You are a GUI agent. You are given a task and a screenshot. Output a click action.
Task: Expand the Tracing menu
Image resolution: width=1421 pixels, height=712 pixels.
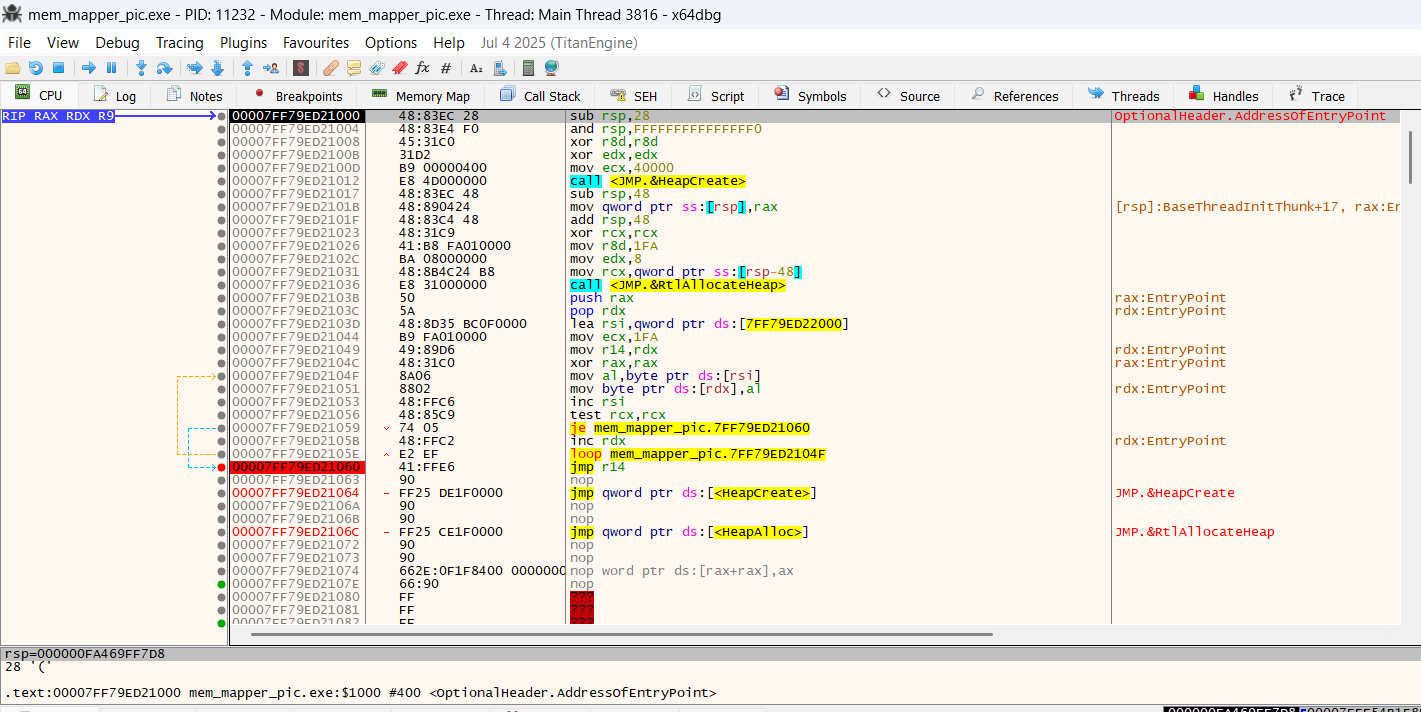click(179, 43)
